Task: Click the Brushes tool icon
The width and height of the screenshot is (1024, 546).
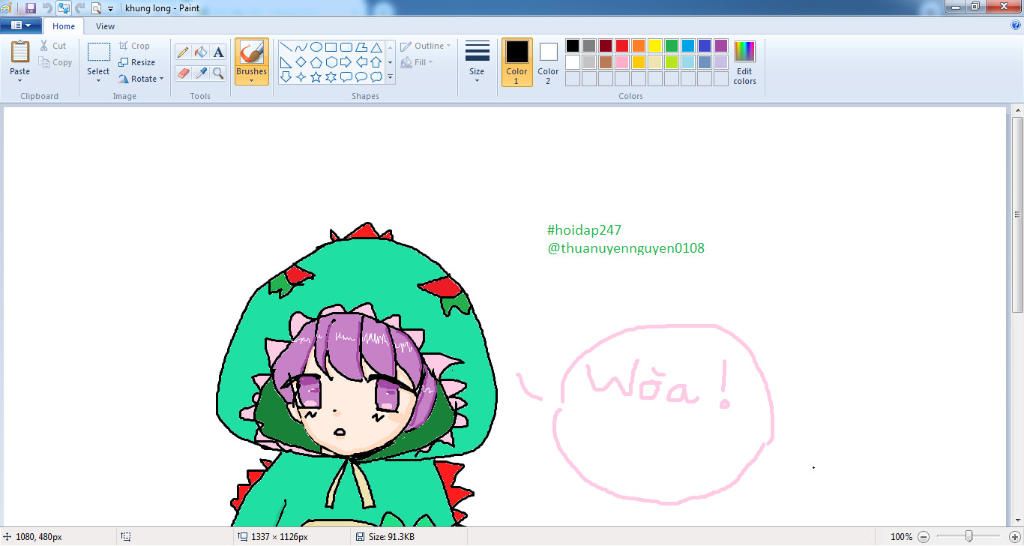Action: 251,53
